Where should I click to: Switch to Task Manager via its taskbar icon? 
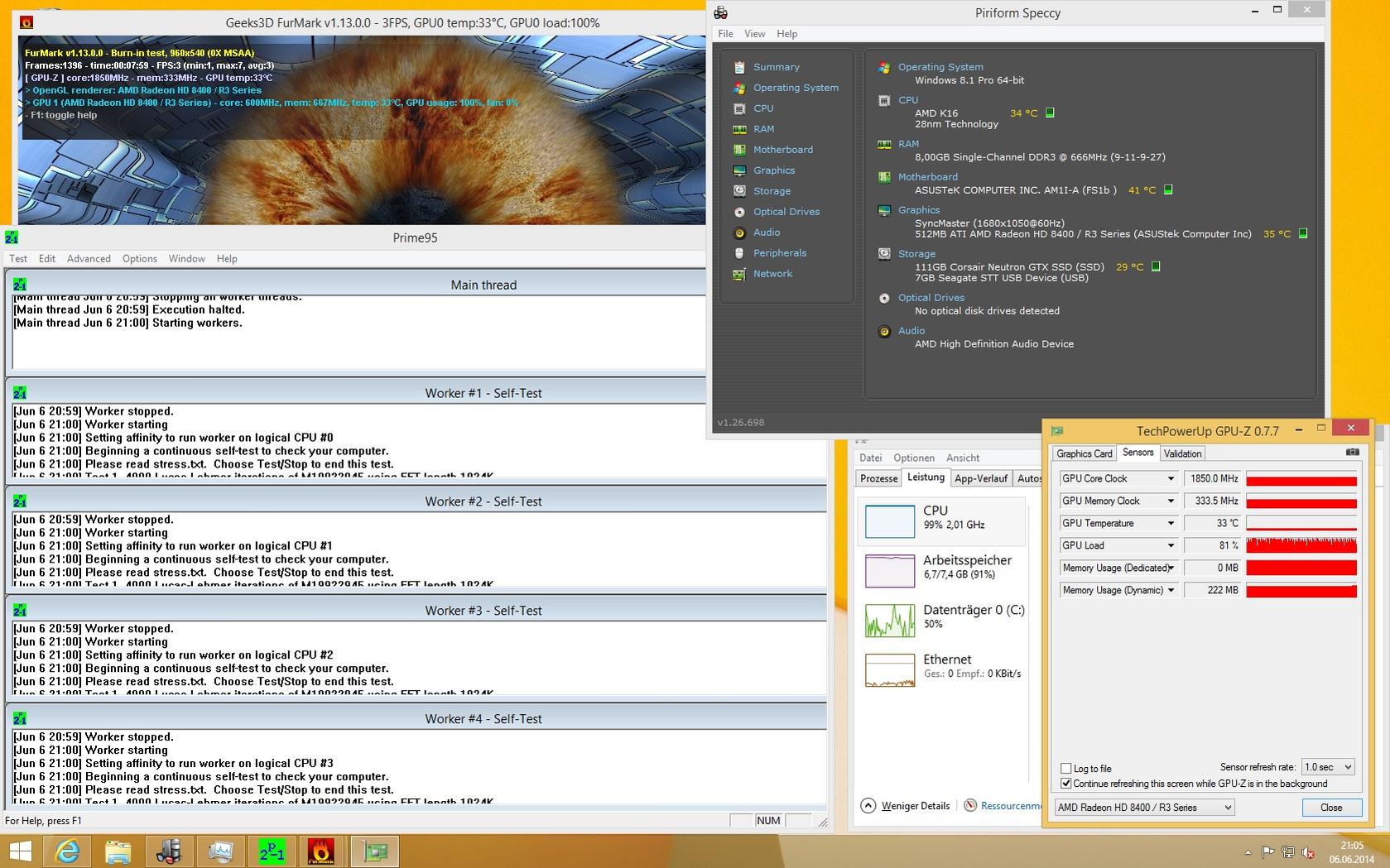point(221,851)
